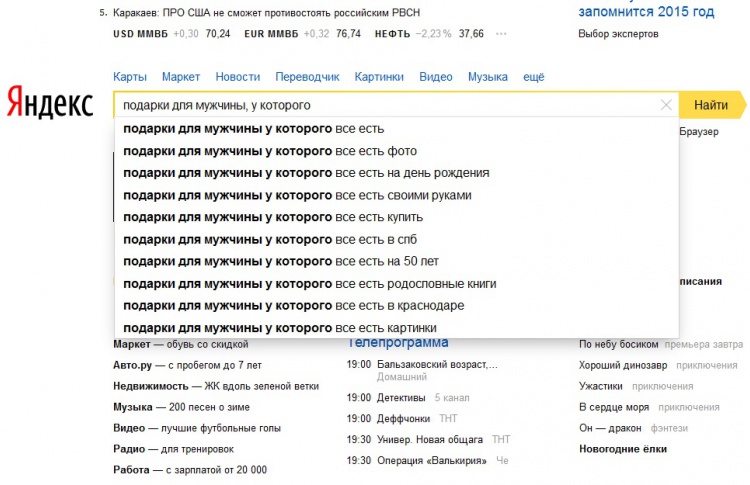Open 'запомнится 2015 год' headline link
This screenshot has height=485, width=750.
[646, 11]
